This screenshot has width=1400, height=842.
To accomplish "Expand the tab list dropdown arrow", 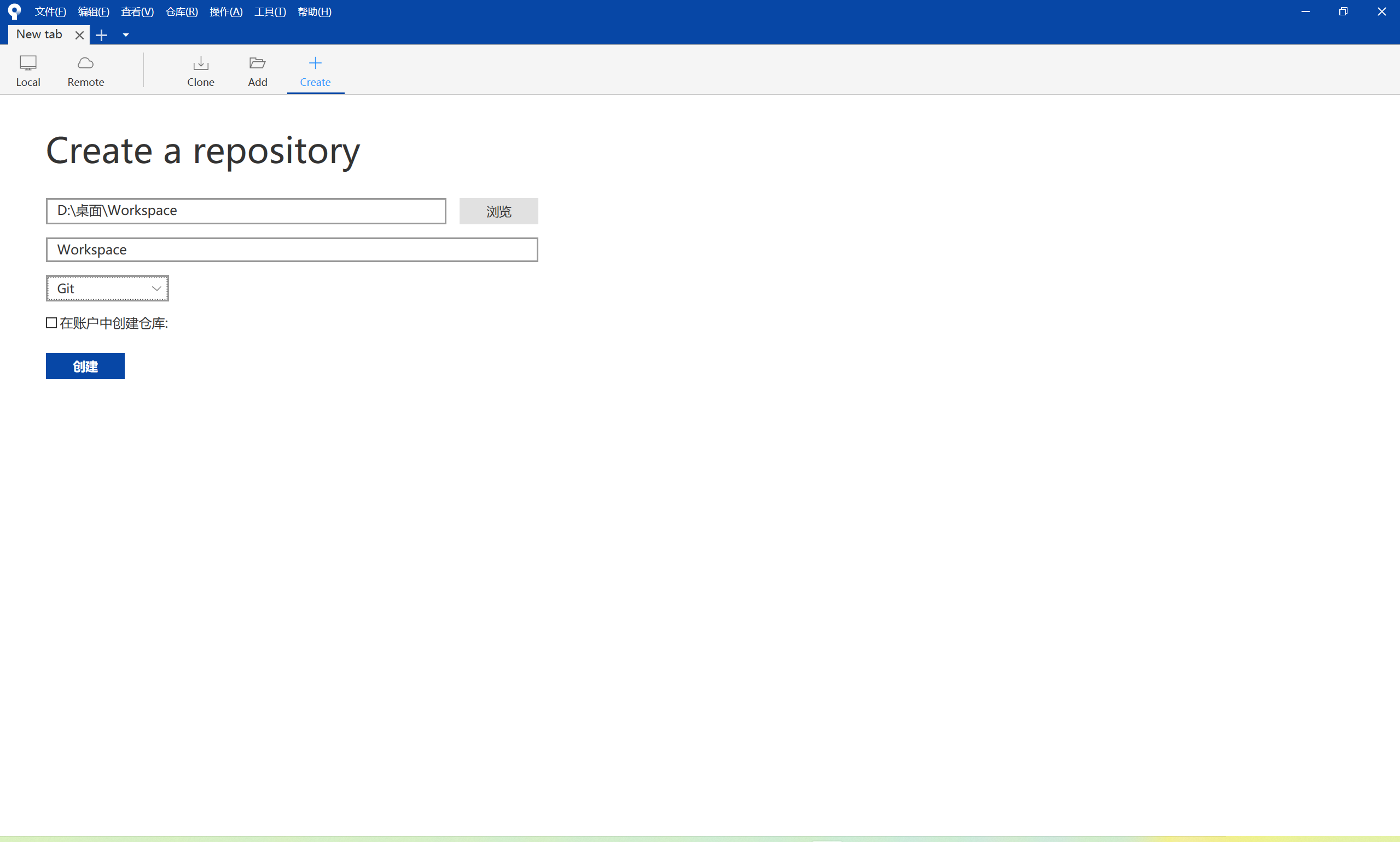I will click(x=126, y=35).
